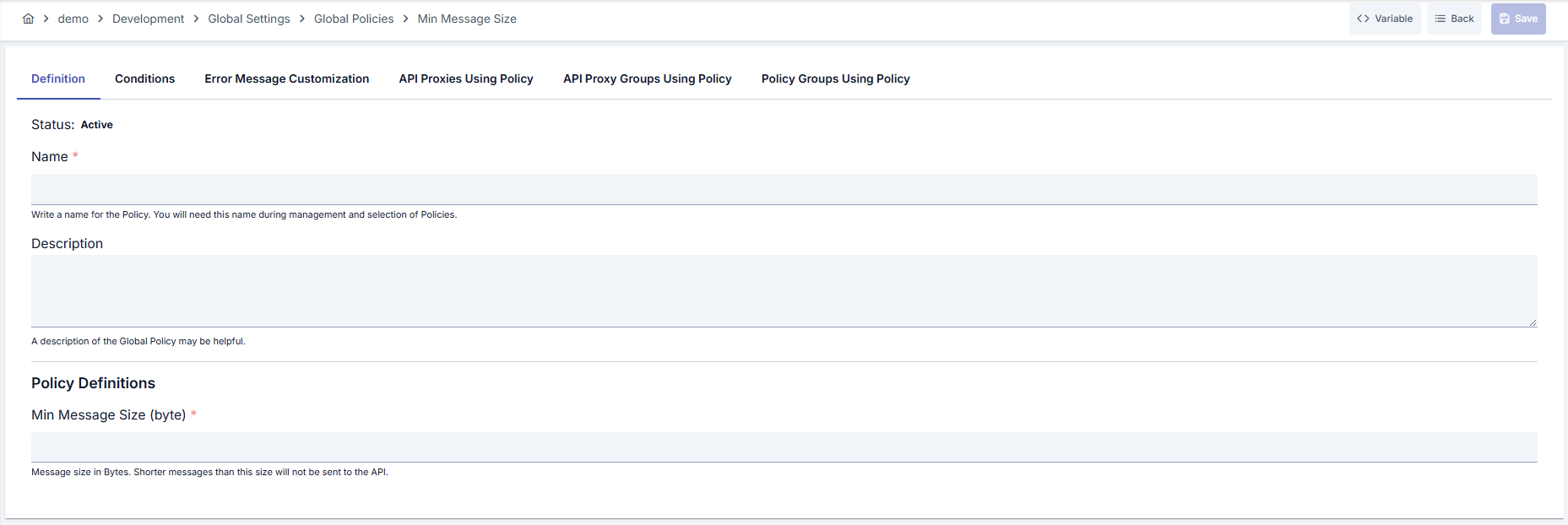Open API Proxy Groups Using Policy tab
1568x525 pixels.
[x=648, y=78]
